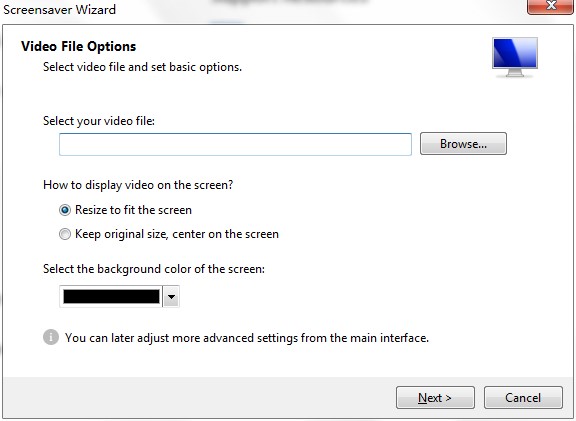Click the gray info icon
The height and width of the screenshot is (421, 576).
coord(51,337)
